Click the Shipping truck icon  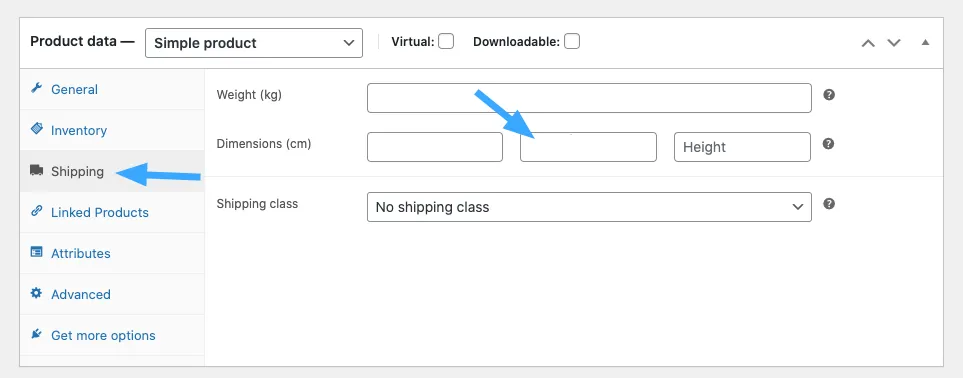coord(36,170)
